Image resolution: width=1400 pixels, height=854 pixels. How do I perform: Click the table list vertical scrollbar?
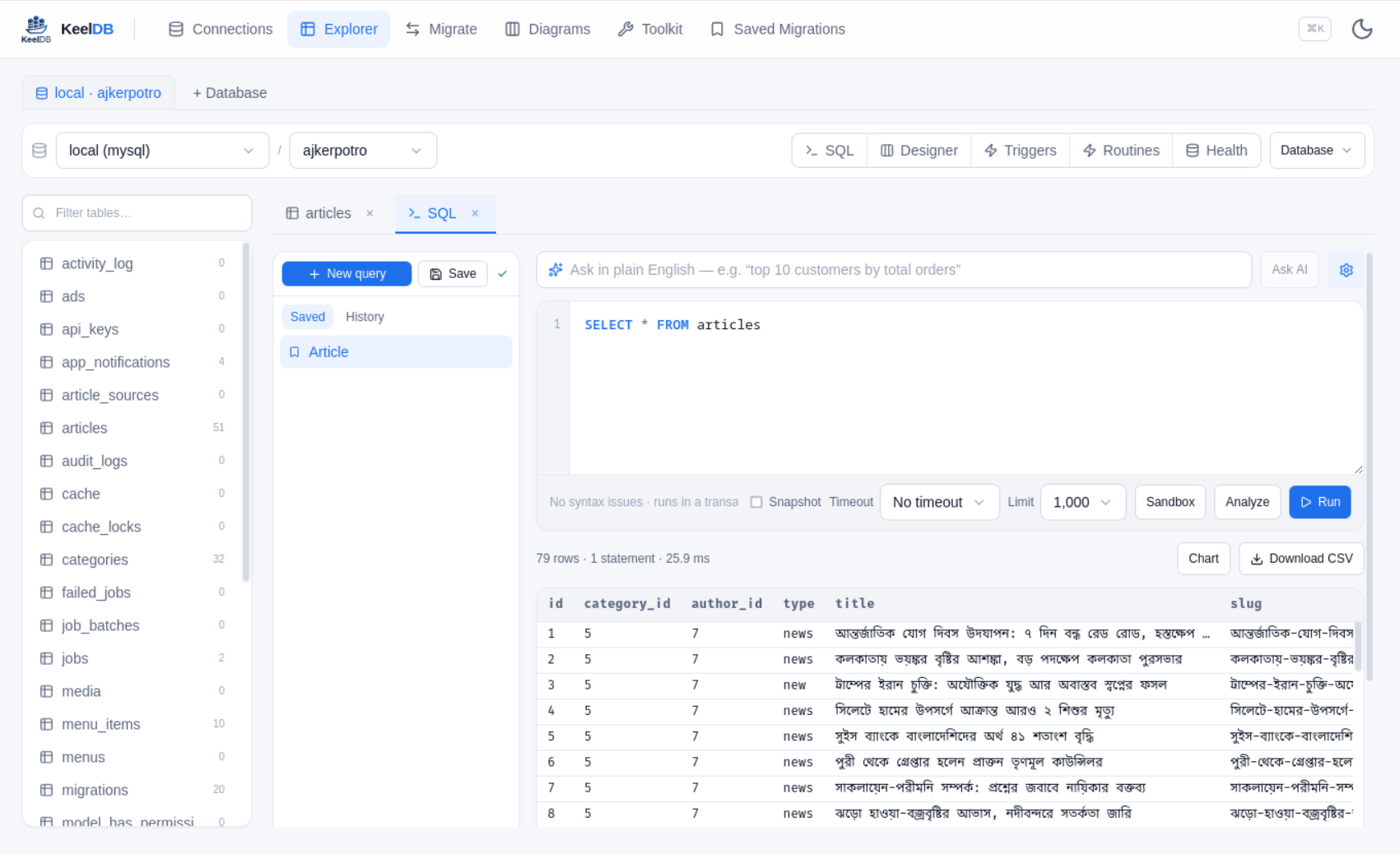245,411
